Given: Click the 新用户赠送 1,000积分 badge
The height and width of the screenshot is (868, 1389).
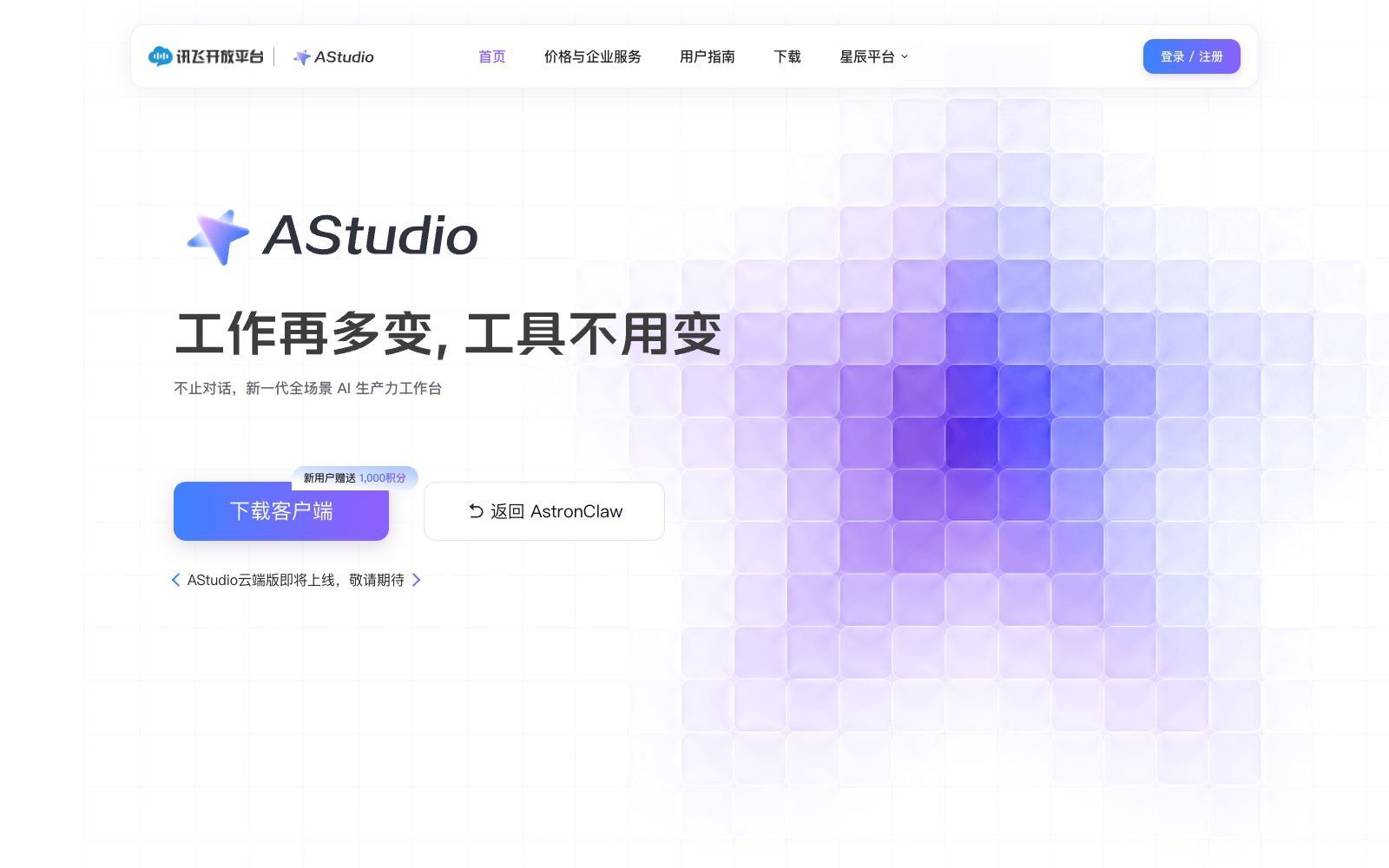Looking at the screenshot, I should (355, 477).
